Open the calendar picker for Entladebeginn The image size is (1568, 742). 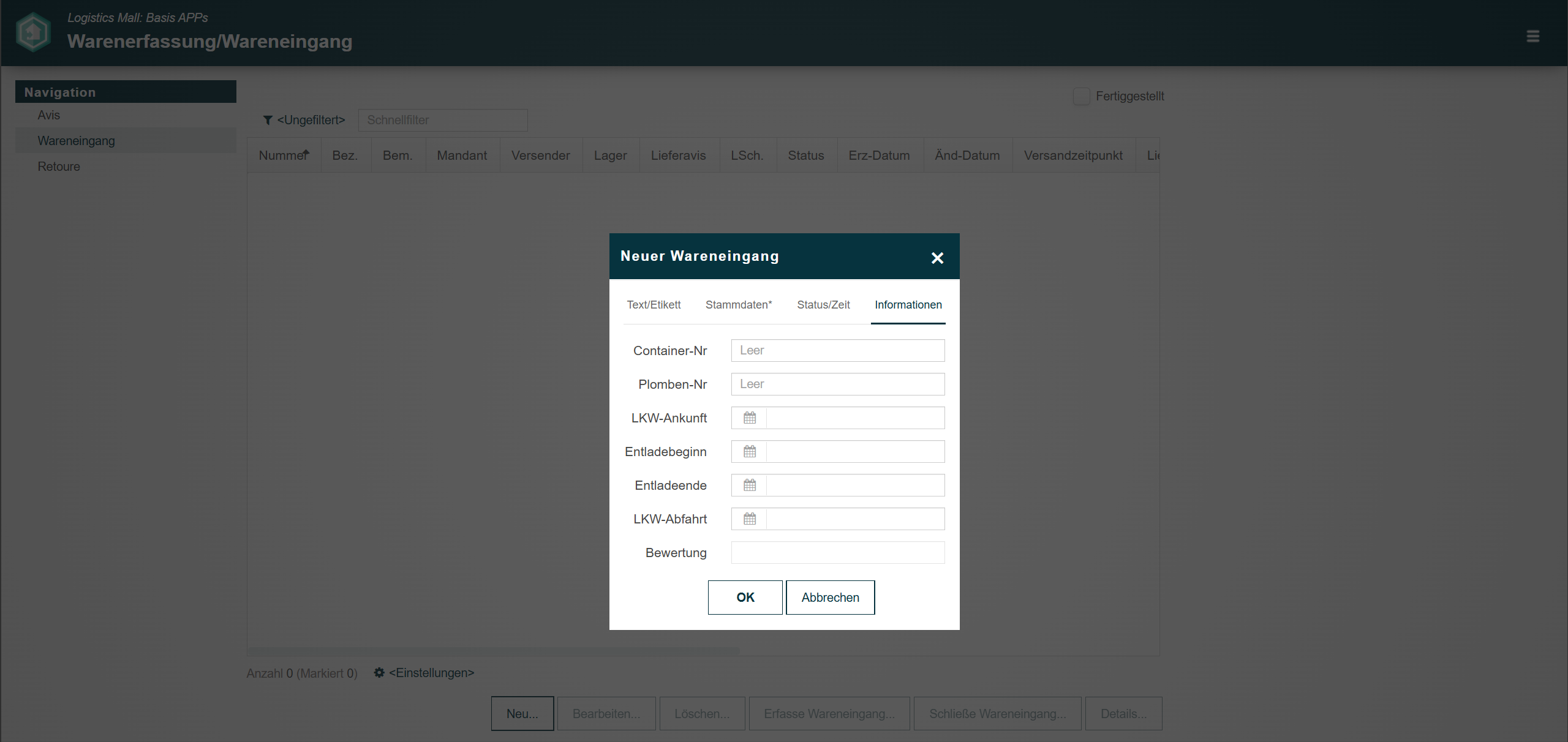(749, 451)
